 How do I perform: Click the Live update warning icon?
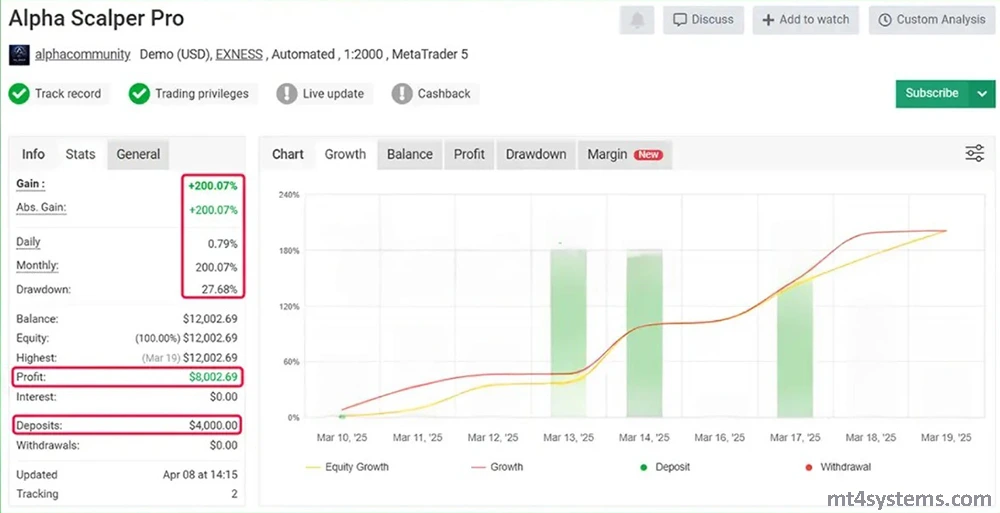pyautogui.click(x=287, y=94)
